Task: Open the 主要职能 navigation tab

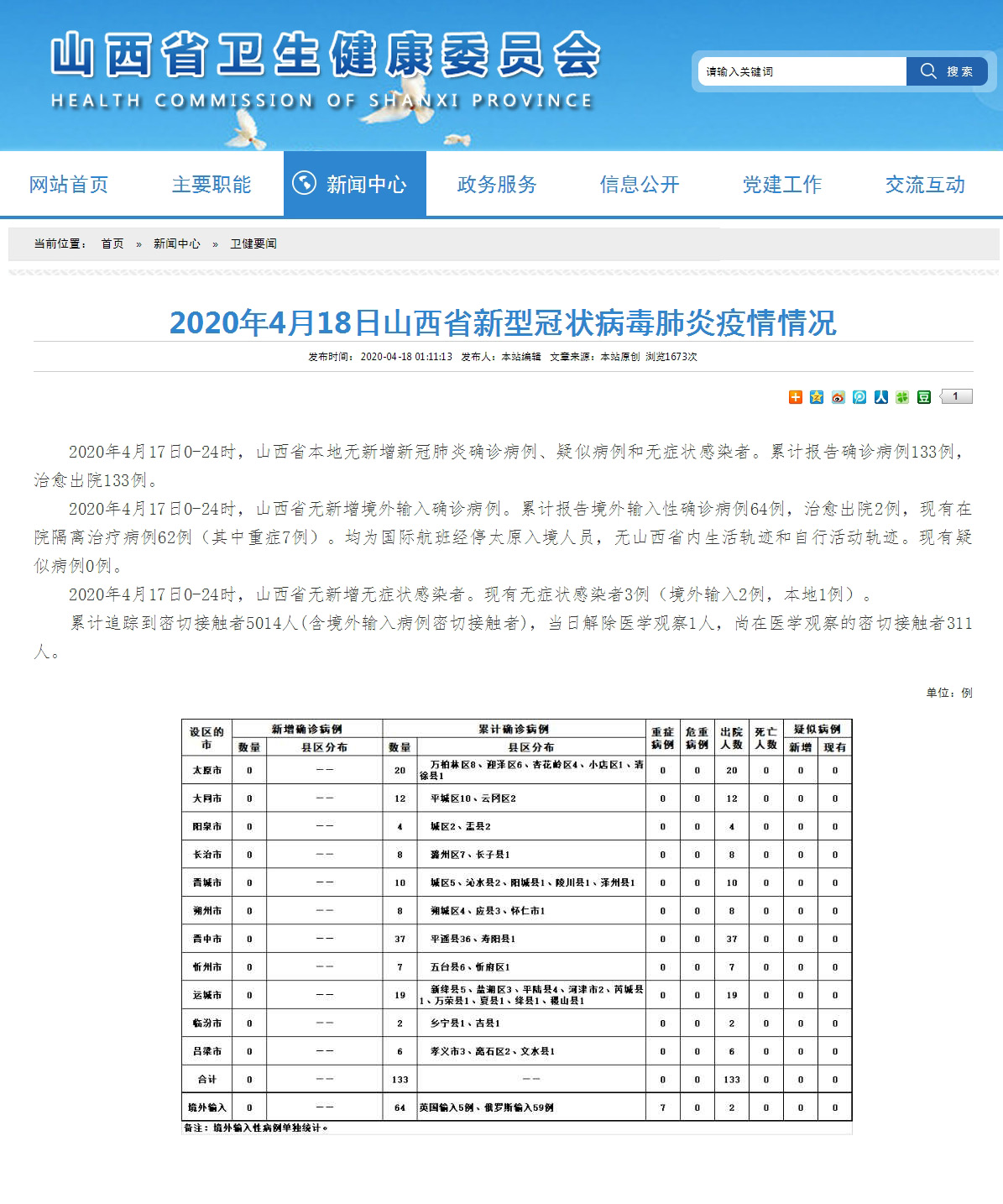Action: (x=212, y=185)
